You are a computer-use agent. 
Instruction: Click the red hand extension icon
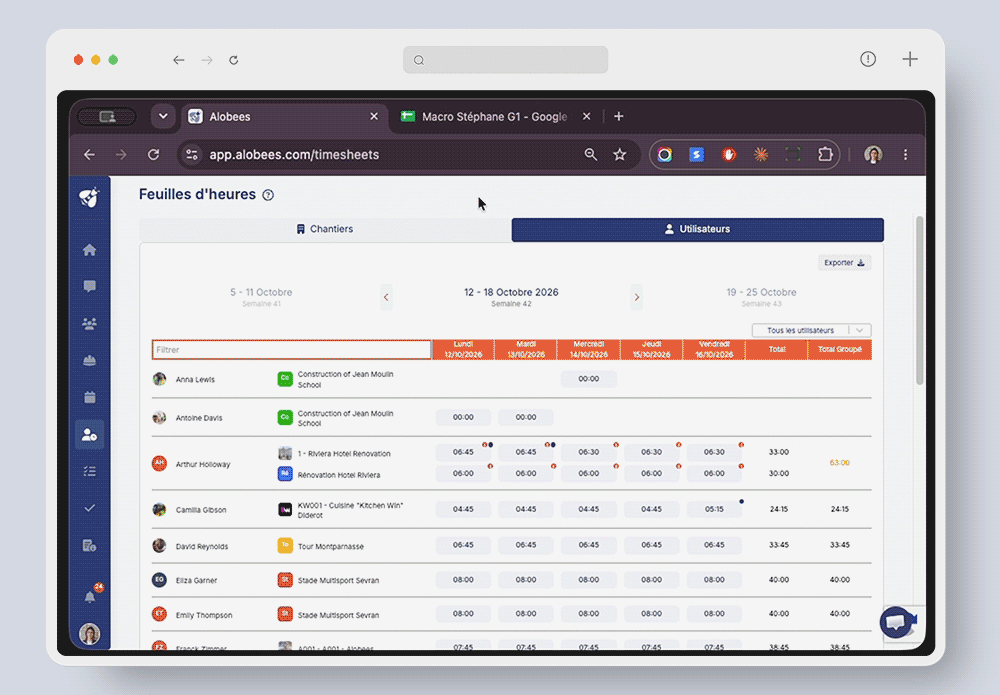coord(728,154)
